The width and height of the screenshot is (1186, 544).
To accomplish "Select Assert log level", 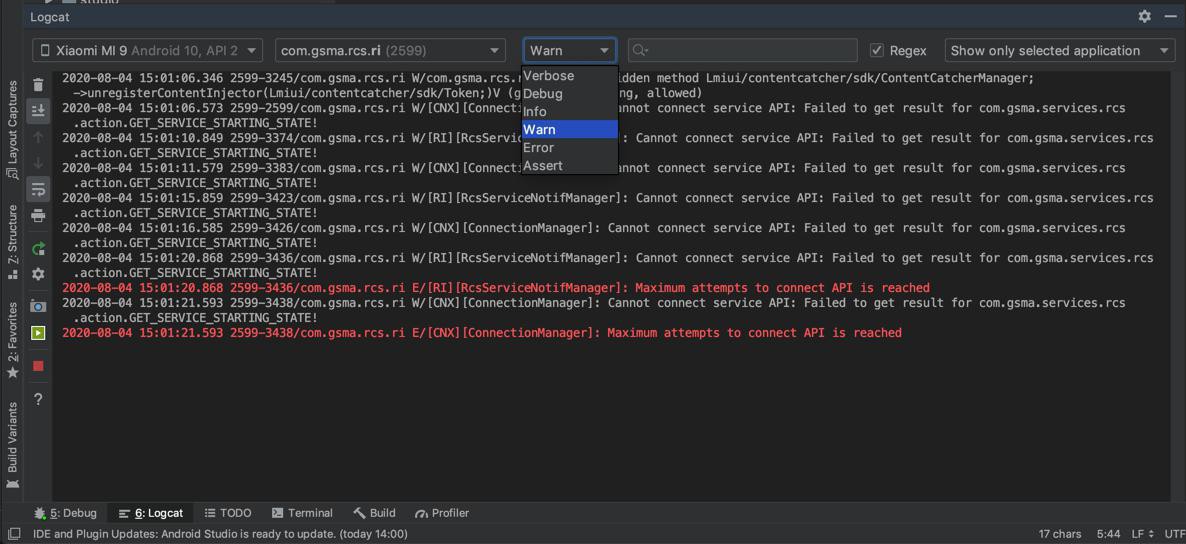I will 570,166.
